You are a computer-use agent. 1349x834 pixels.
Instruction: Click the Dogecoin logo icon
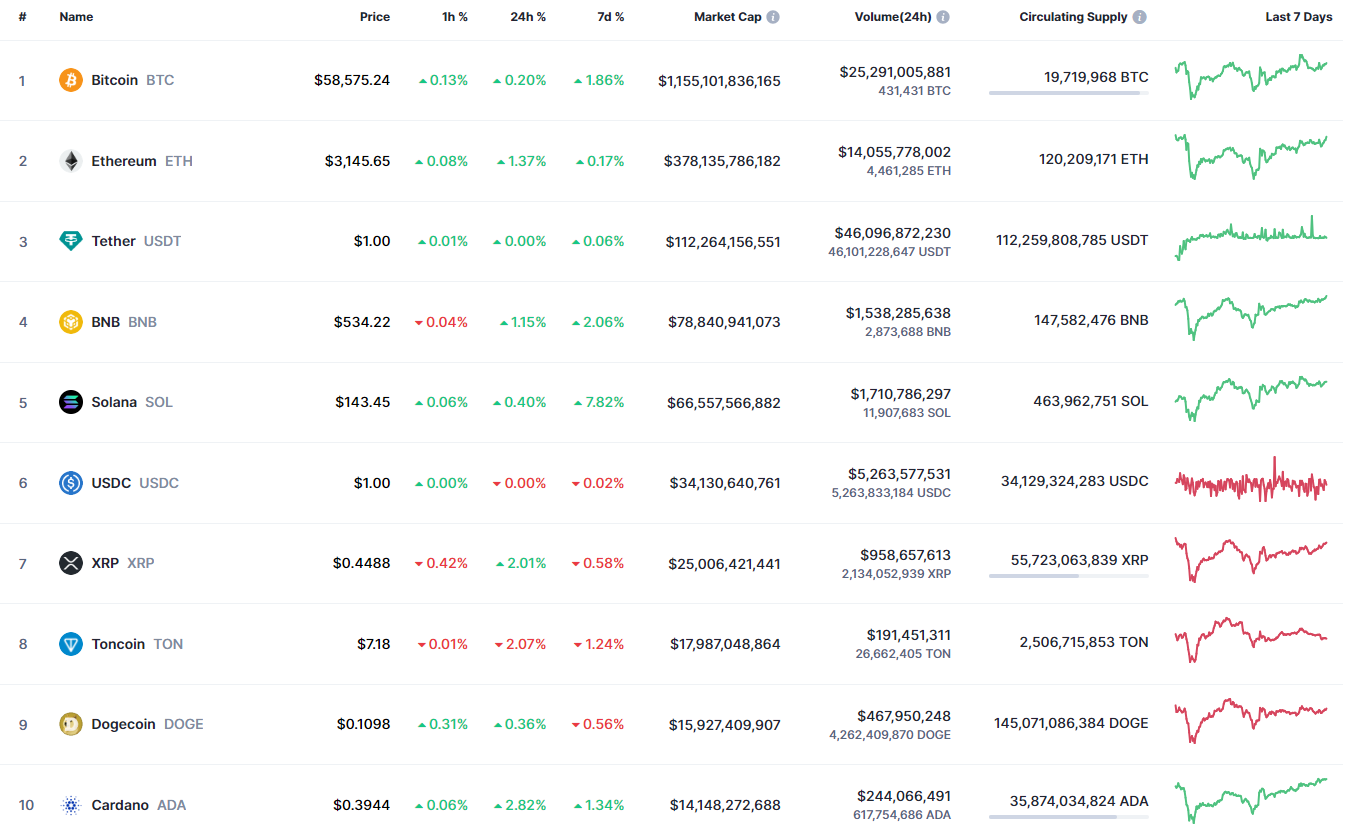coord(71,724)
